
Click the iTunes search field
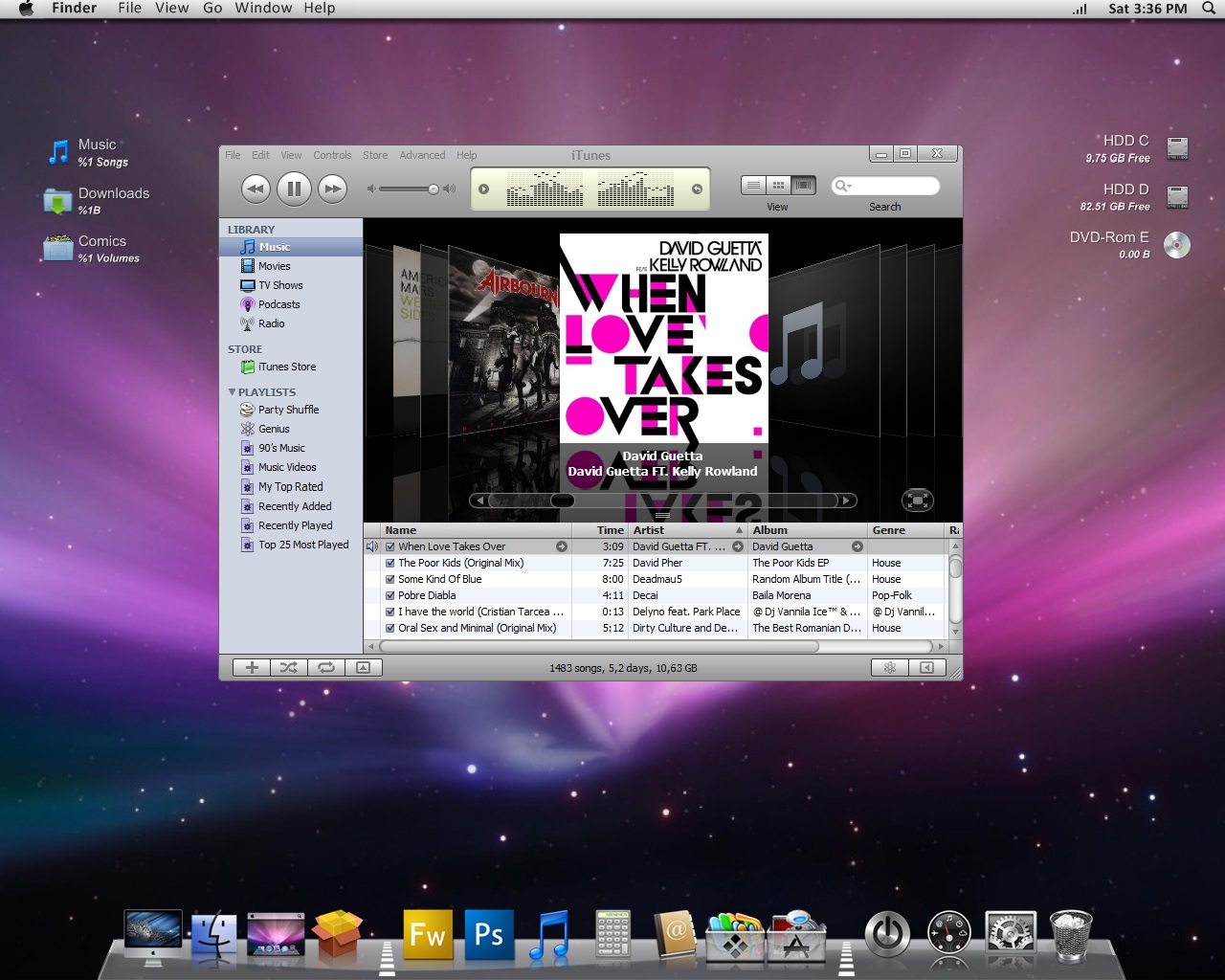point(886,186)
